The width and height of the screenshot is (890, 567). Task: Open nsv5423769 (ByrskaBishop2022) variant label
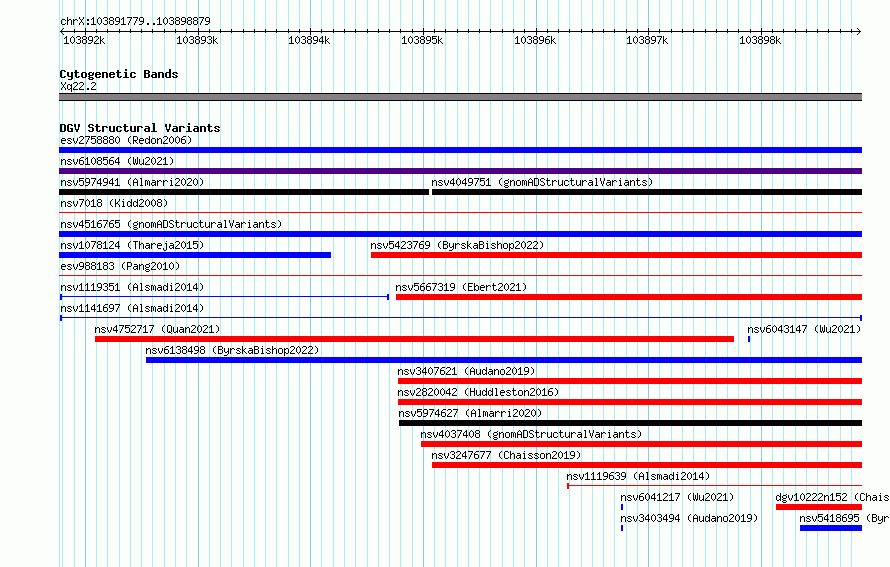point(457,245)
